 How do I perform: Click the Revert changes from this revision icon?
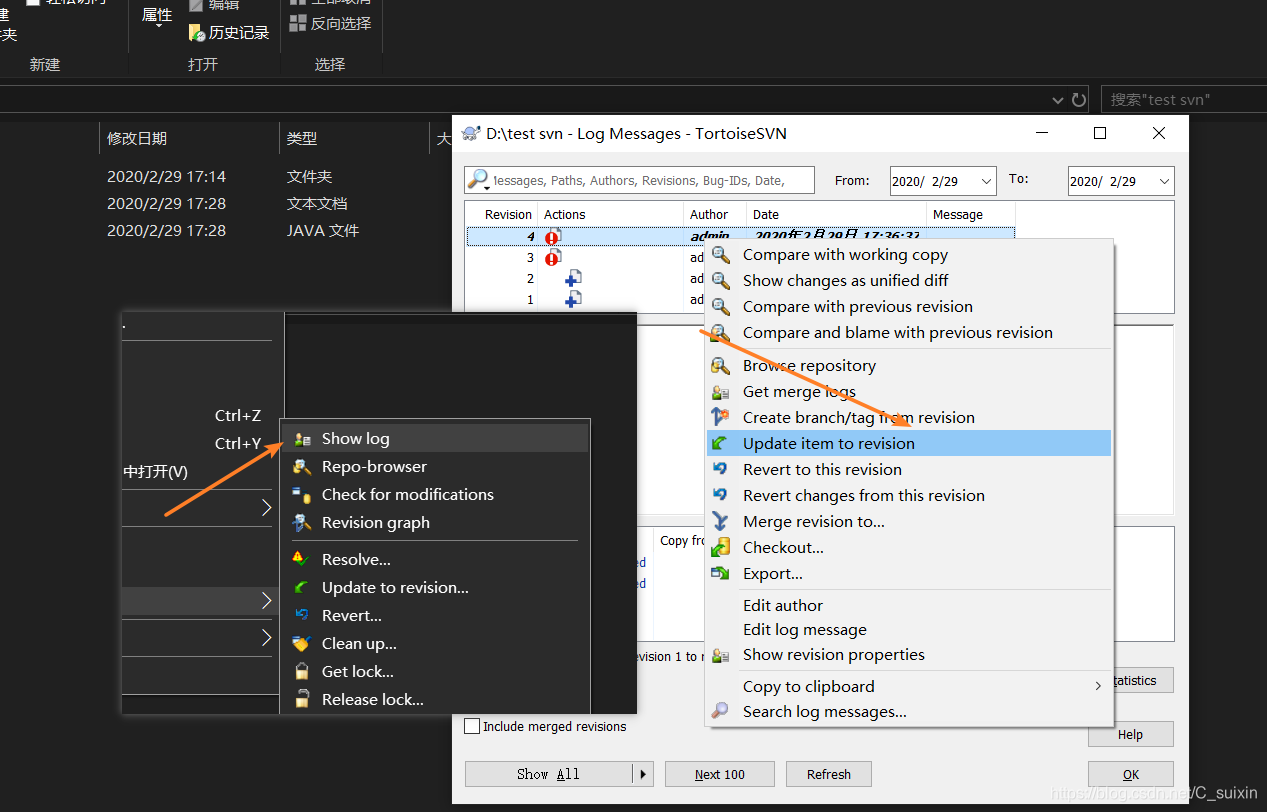click(x=720, y=496)
